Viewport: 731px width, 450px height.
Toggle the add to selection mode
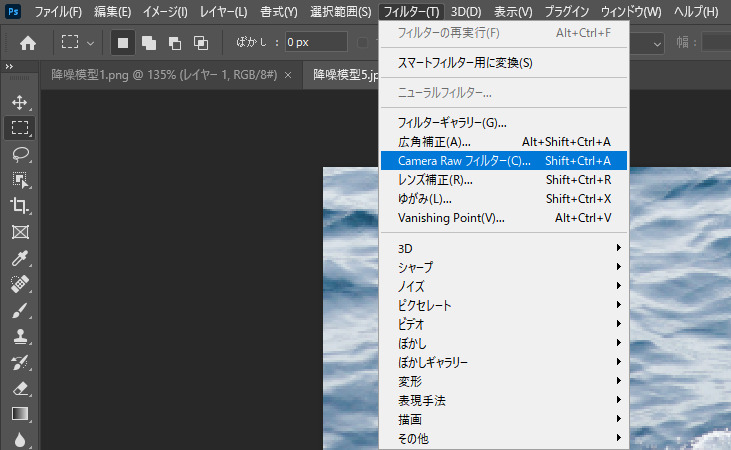(148, 43)
